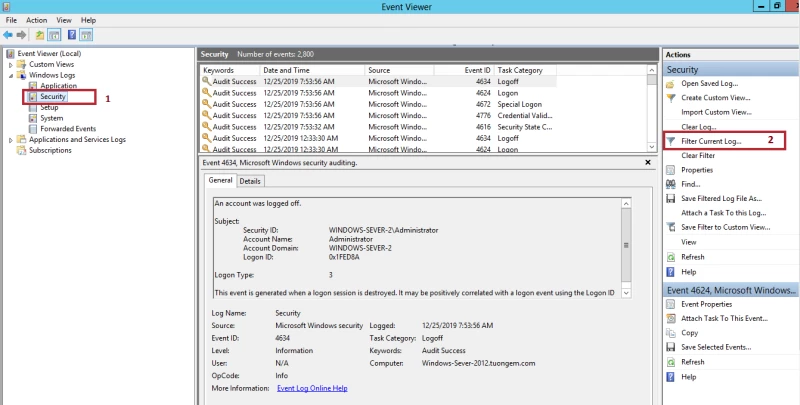Sort by the Source column header
Image resolution: width=800 pixels, height=405 pixels.
coord(399,70)
